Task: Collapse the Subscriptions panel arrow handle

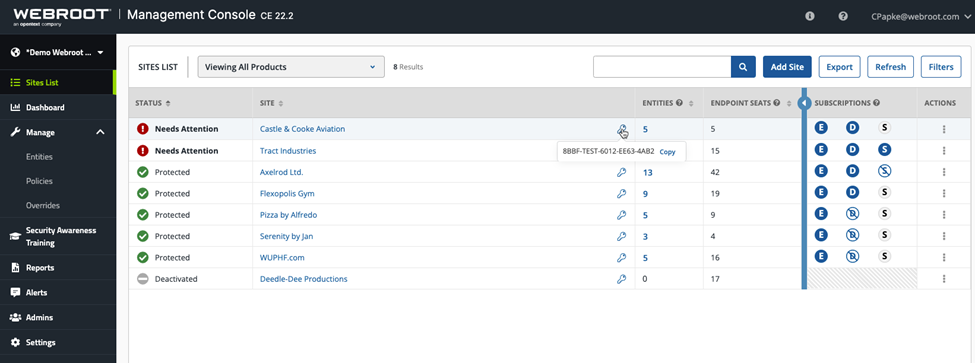Action: click(804, 103)
